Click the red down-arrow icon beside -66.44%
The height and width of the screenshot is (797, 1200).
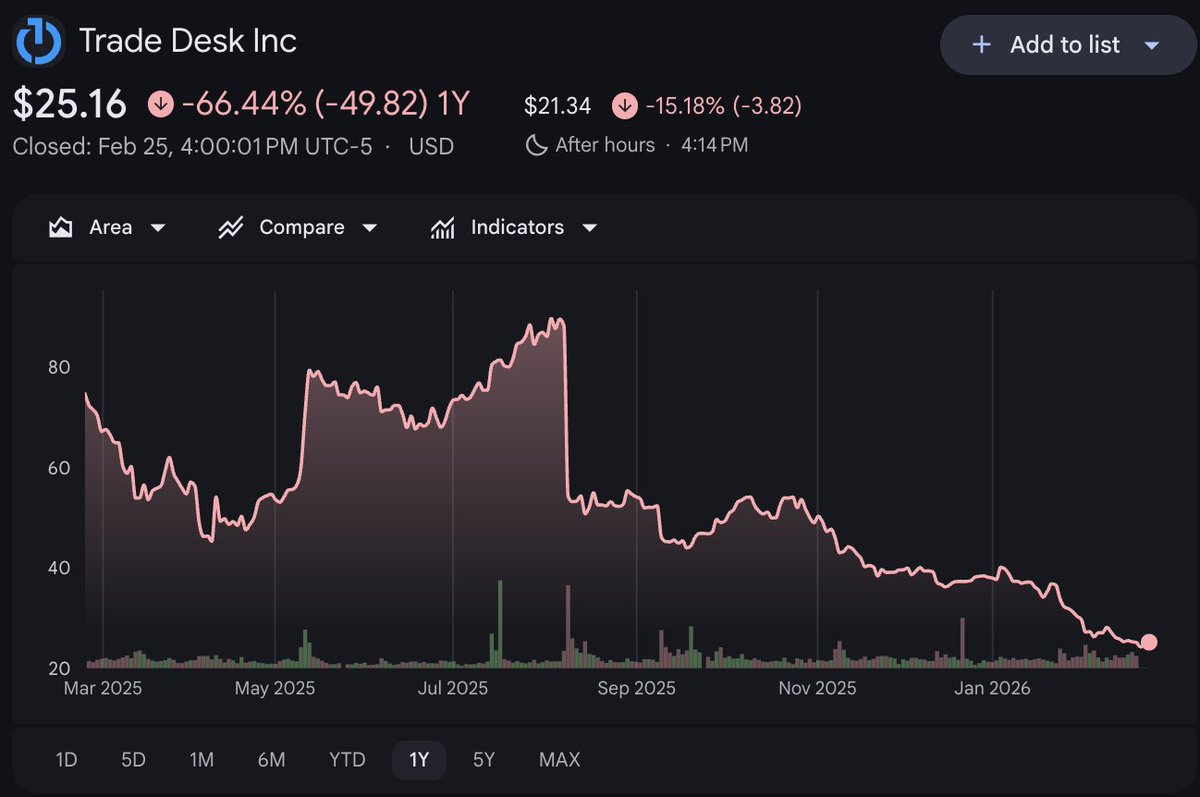(x=160, y=104)
